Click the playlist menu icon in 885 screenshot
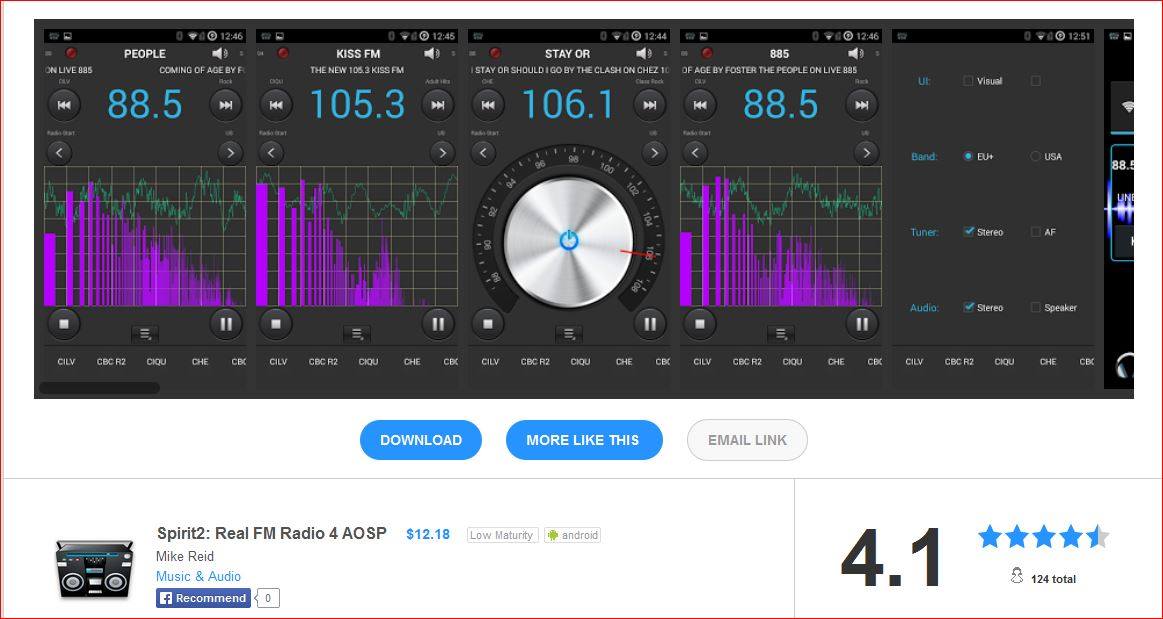The height and width of the screenshot is (619, 1163). click(781, 334)
